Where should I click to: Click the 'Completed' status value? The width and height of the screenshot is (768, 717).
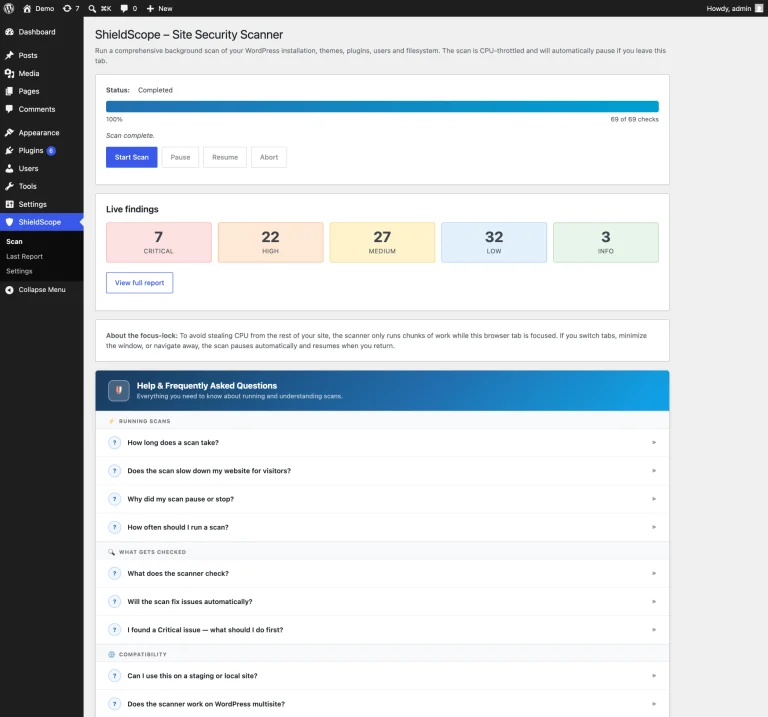click(x=155, y=90)
